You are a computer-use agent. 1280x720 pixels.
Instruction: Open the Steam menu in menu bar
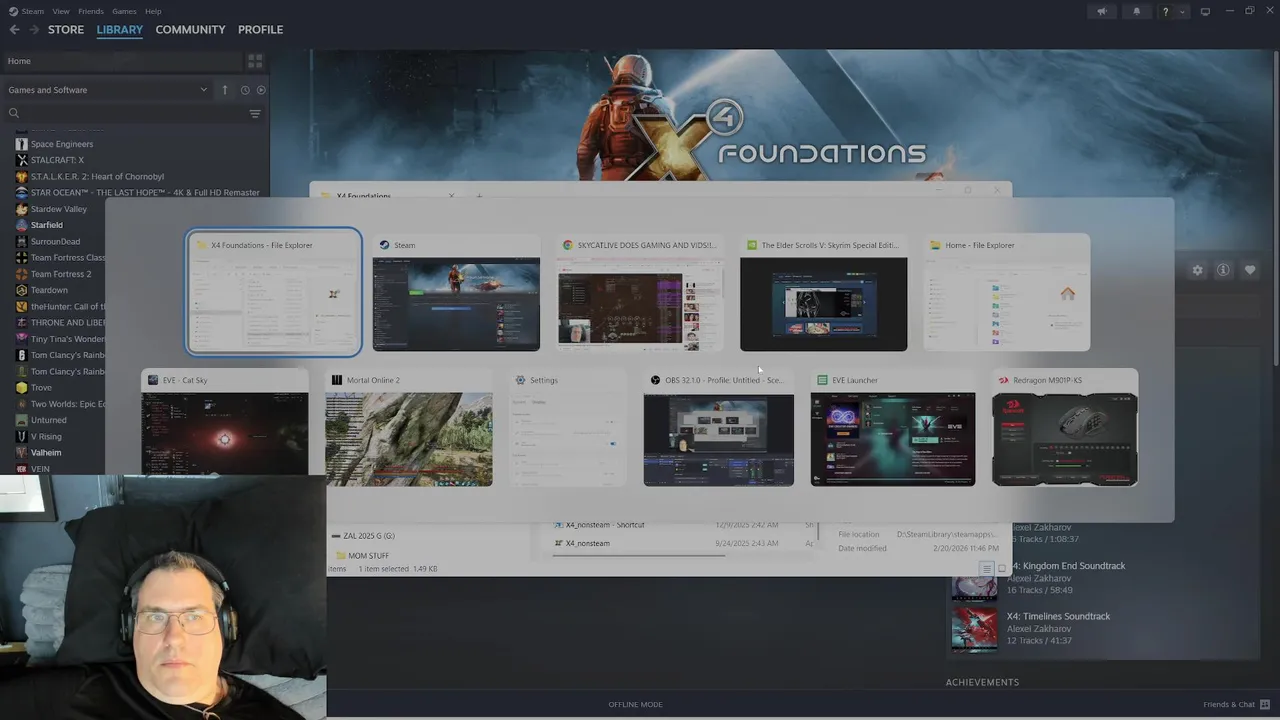tap(33, 11)
